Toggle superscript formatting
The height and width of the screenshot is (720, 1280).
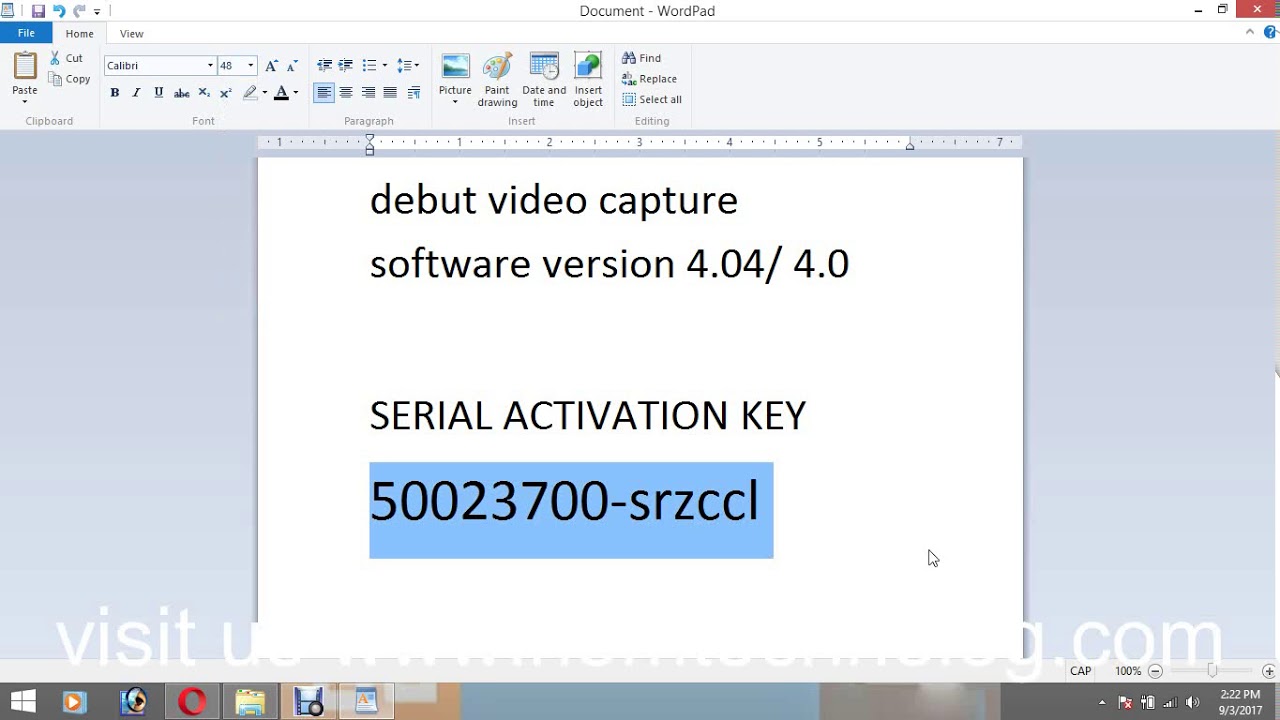[226, 92]
